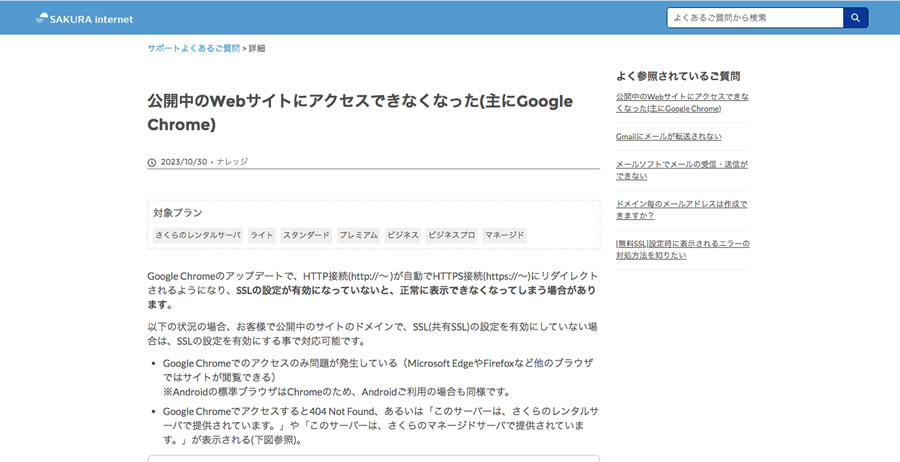Click the bullet mentioning 404 Not Found
This screenshot has width=900, height=462.
tap(381, 426)
